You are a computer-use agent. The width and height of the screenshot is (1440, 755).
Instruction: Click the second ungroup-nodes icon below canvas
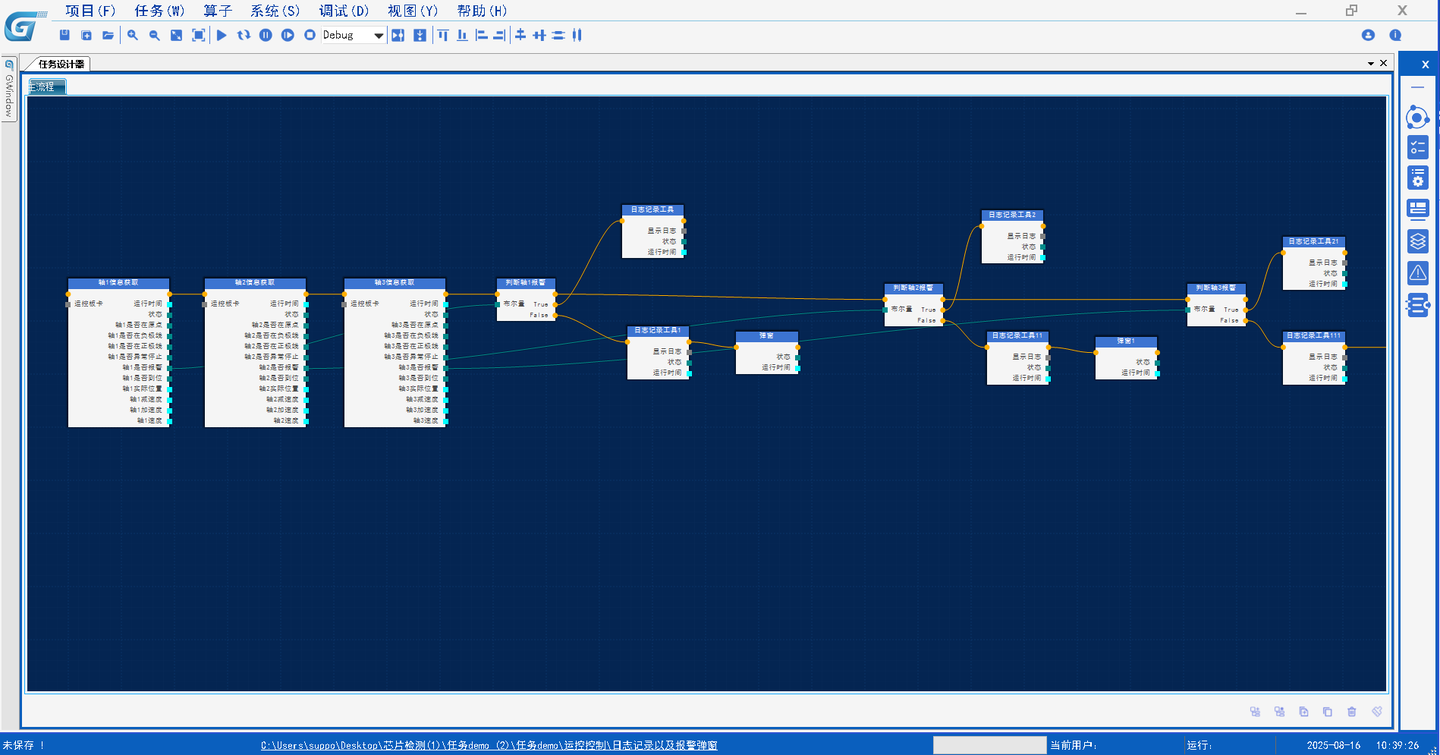coord(1279,712)
